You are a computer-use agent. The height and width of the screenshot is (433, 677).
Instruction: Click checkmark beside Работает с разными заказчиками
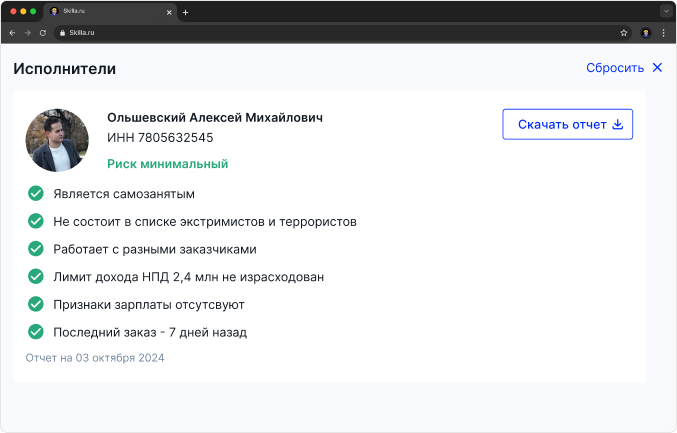pyautogui.click(x=36, y=249)
